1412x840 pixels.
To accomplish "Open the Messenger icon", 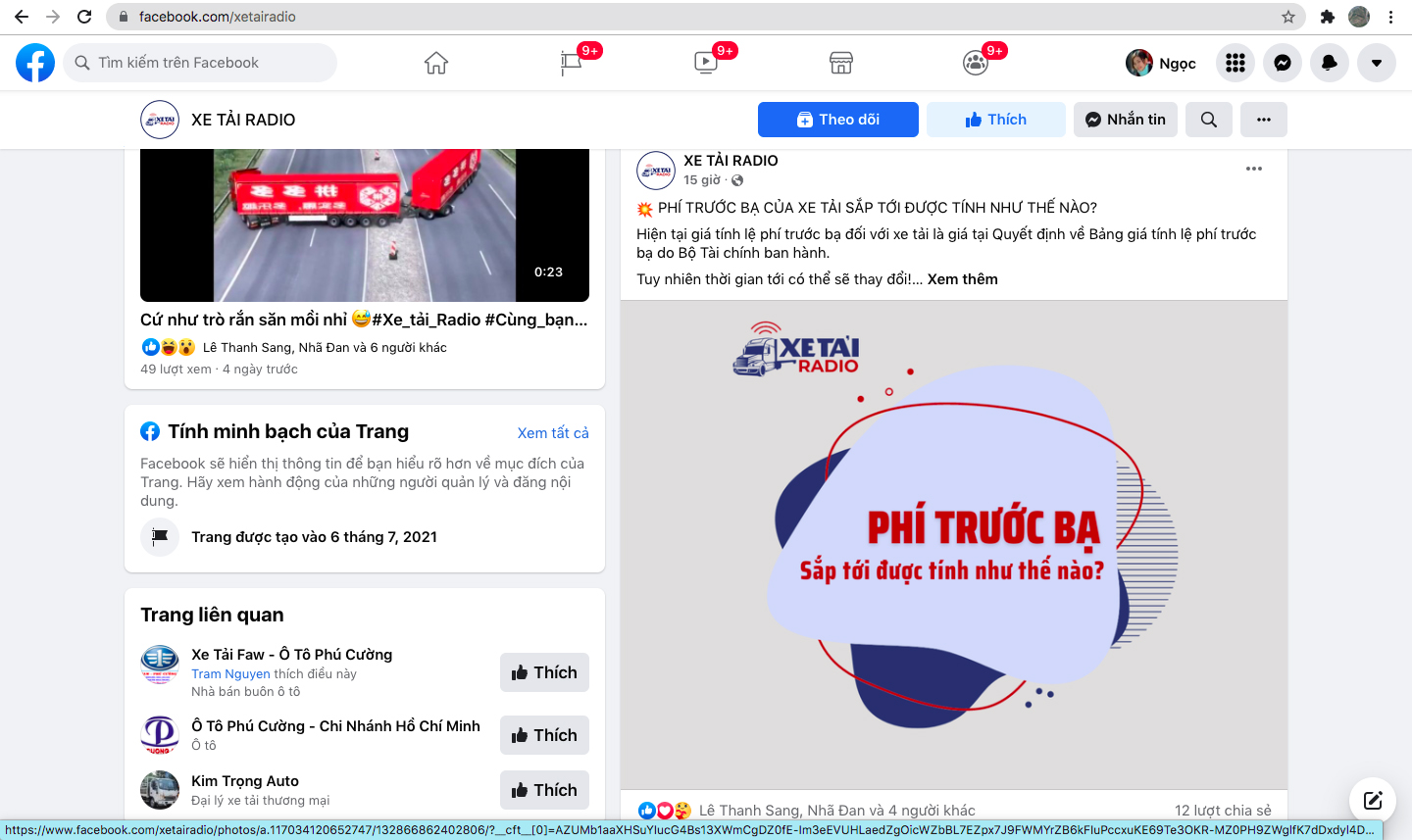I will (1283, 63).
